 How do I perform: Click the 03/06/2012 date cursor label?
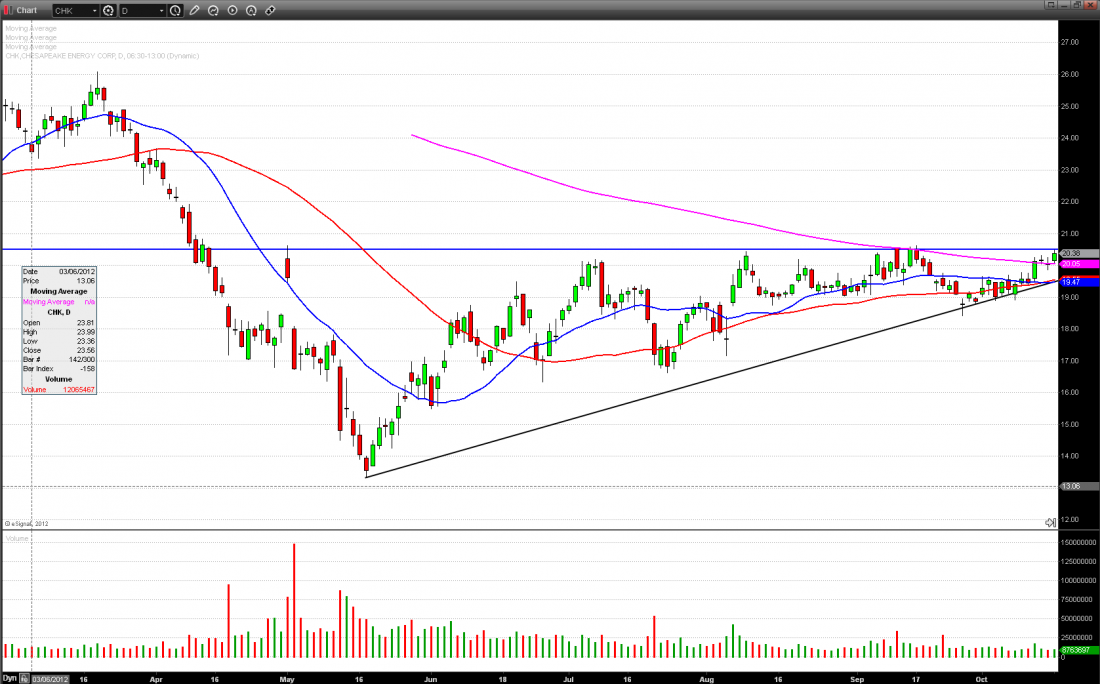[x=50, y=678]
